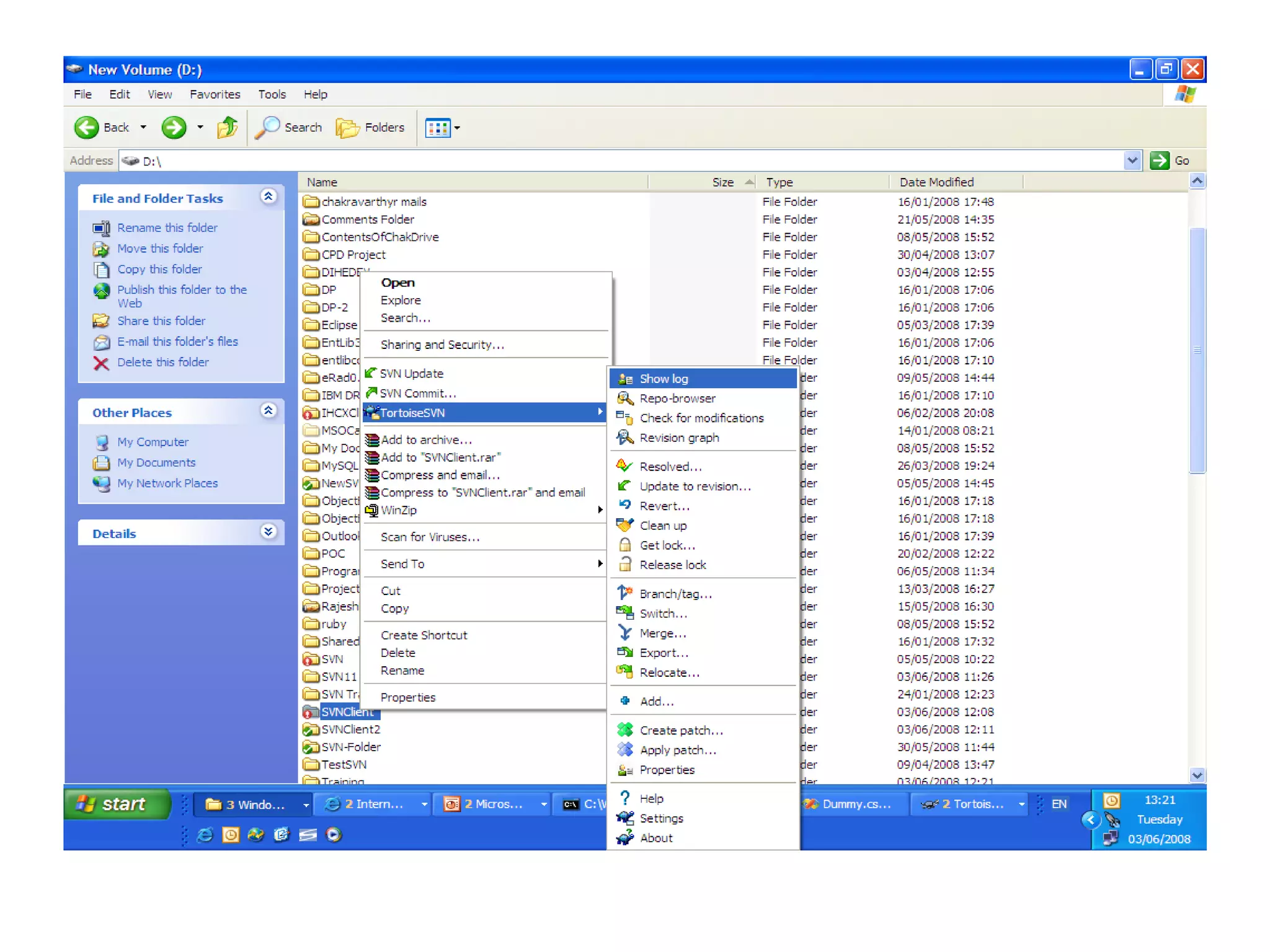This screenshot has width=1270, height=952.
Task: Click SVN Commit in context menu
Action: pos(417,393)
